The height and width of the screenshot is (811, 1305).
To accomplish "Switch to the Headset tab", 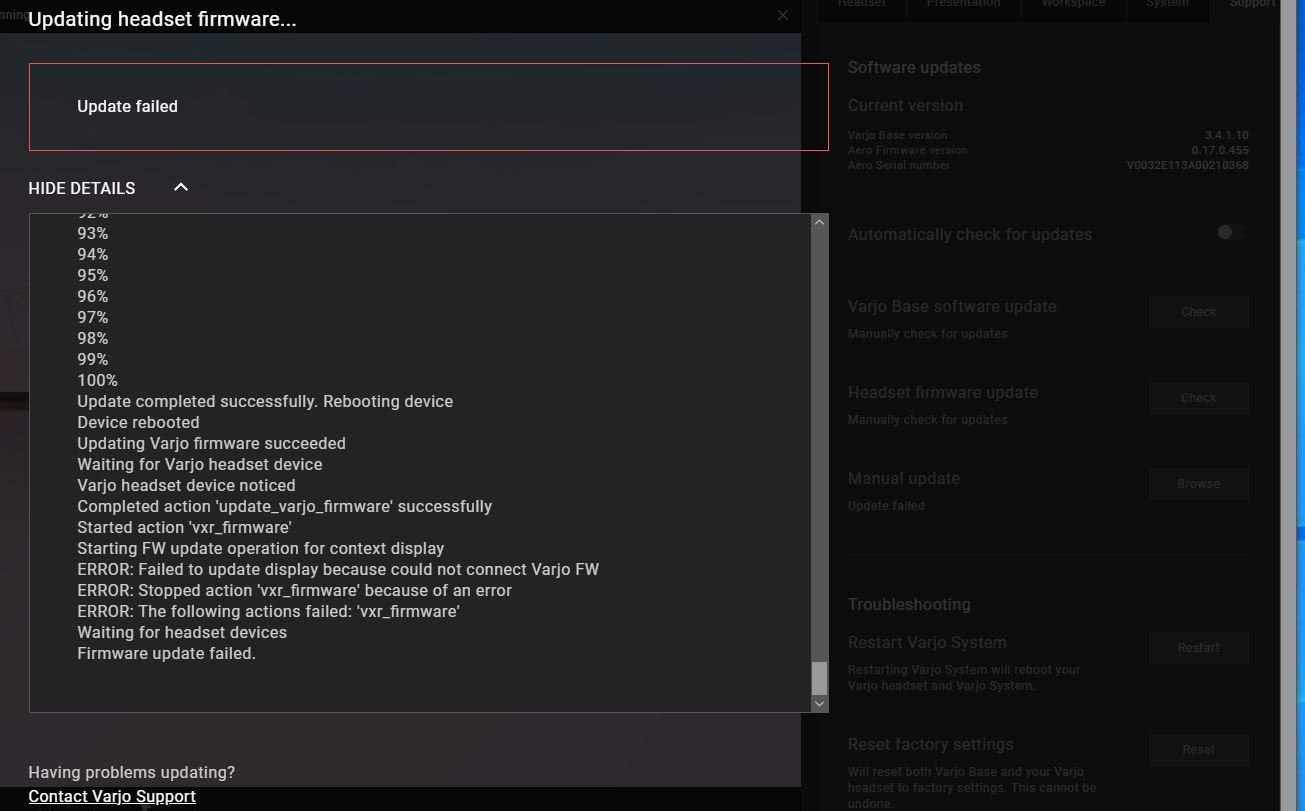I will point(861,6).
